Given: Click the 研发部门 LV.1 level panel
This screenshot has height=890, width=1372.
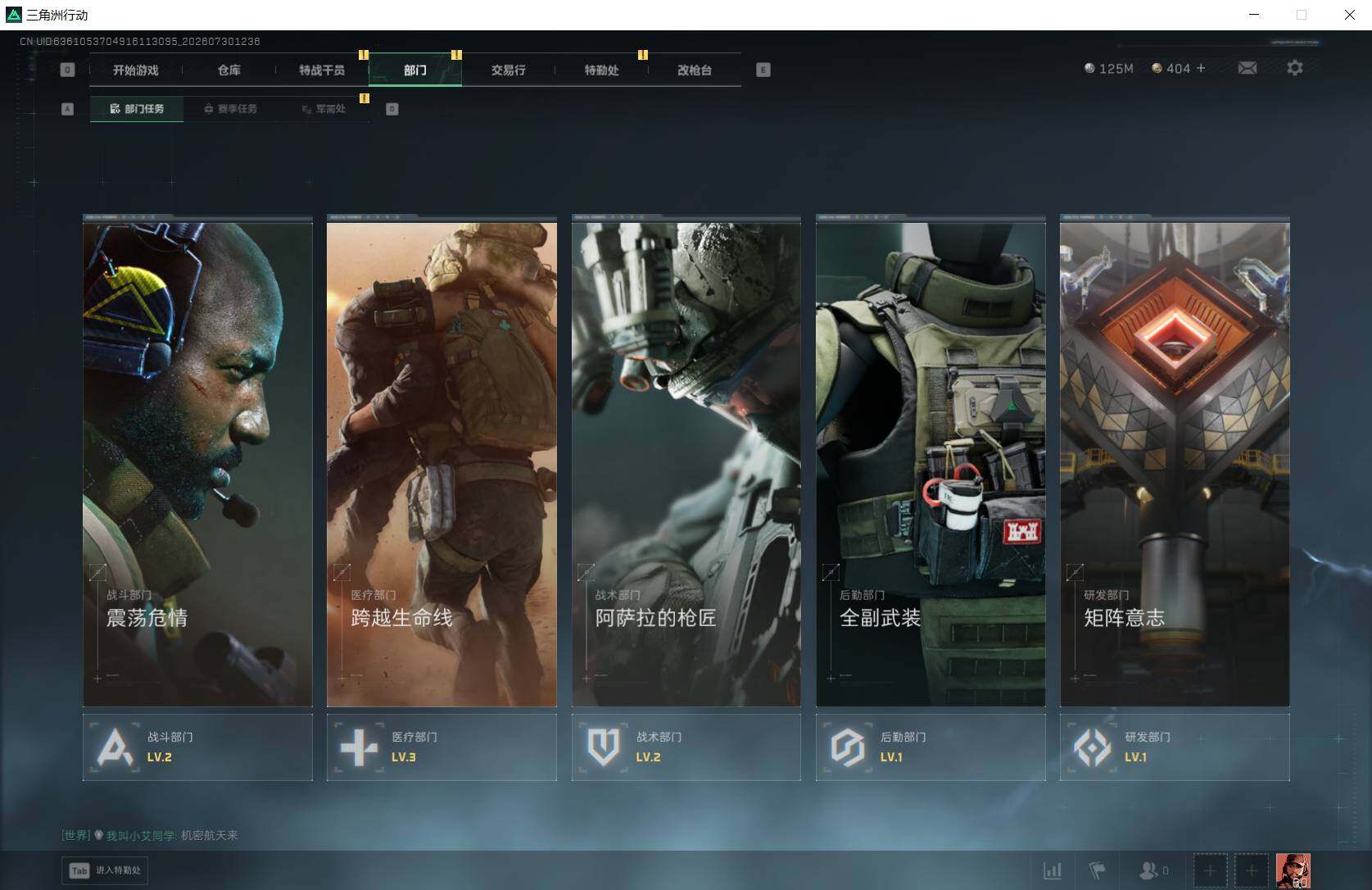Looking at the screenshot, I should [x=1175, y=747].
